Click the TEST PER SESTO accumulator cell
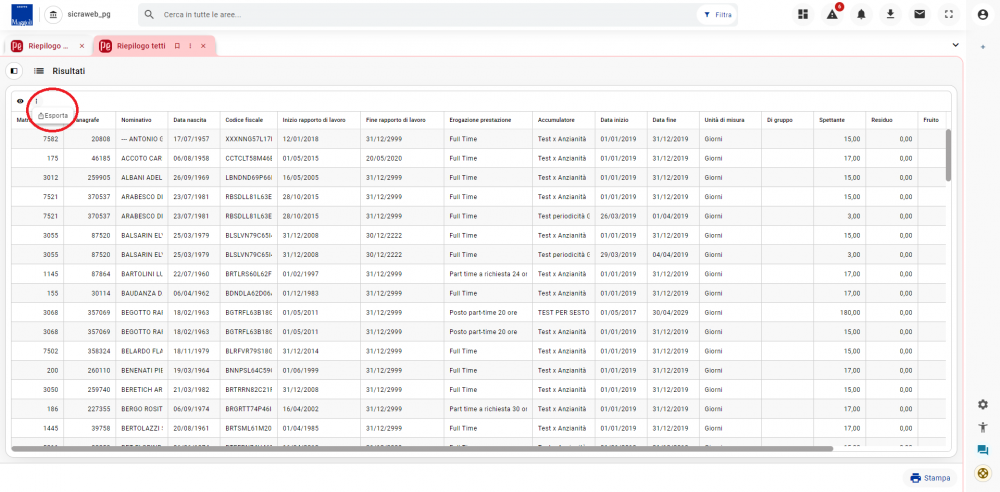The height and width of the screenshot is (492, 1000). [x=563, y=313]
